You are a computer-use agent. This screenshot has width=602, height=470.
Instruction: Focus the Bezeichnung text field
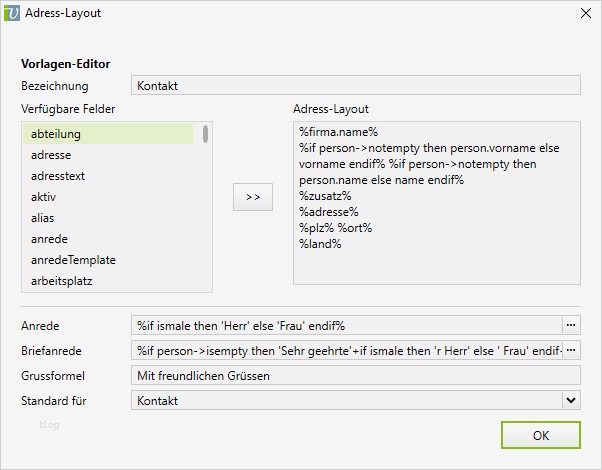[x=355, y=86]
